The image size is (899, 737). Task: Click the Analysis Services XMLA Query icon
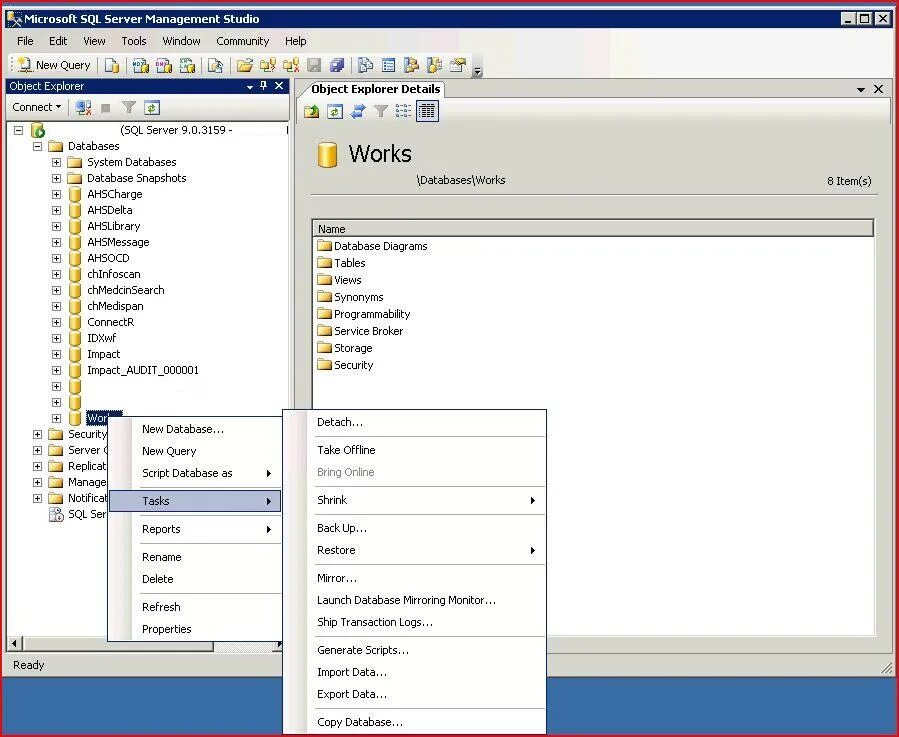click(187, 65)
